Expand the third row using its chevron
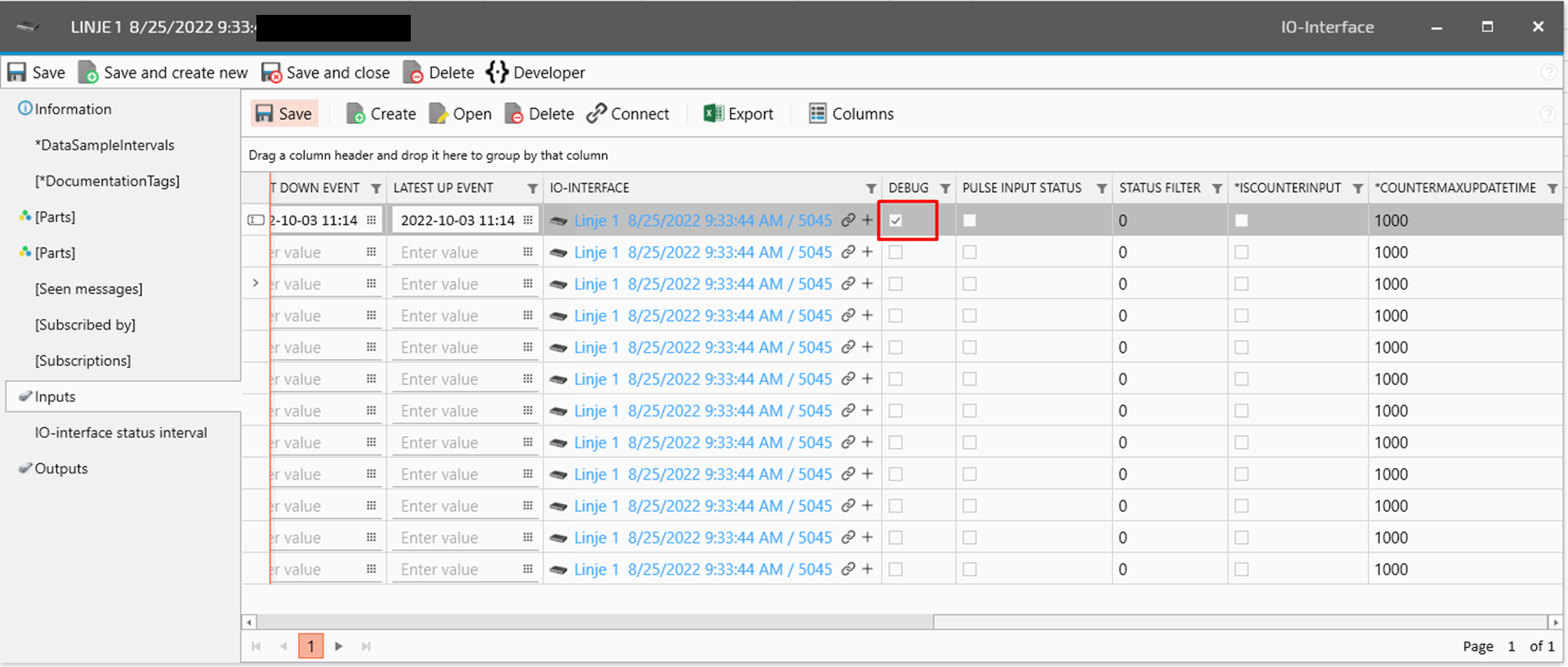1568x667 pixels. [x=256, y=283]
